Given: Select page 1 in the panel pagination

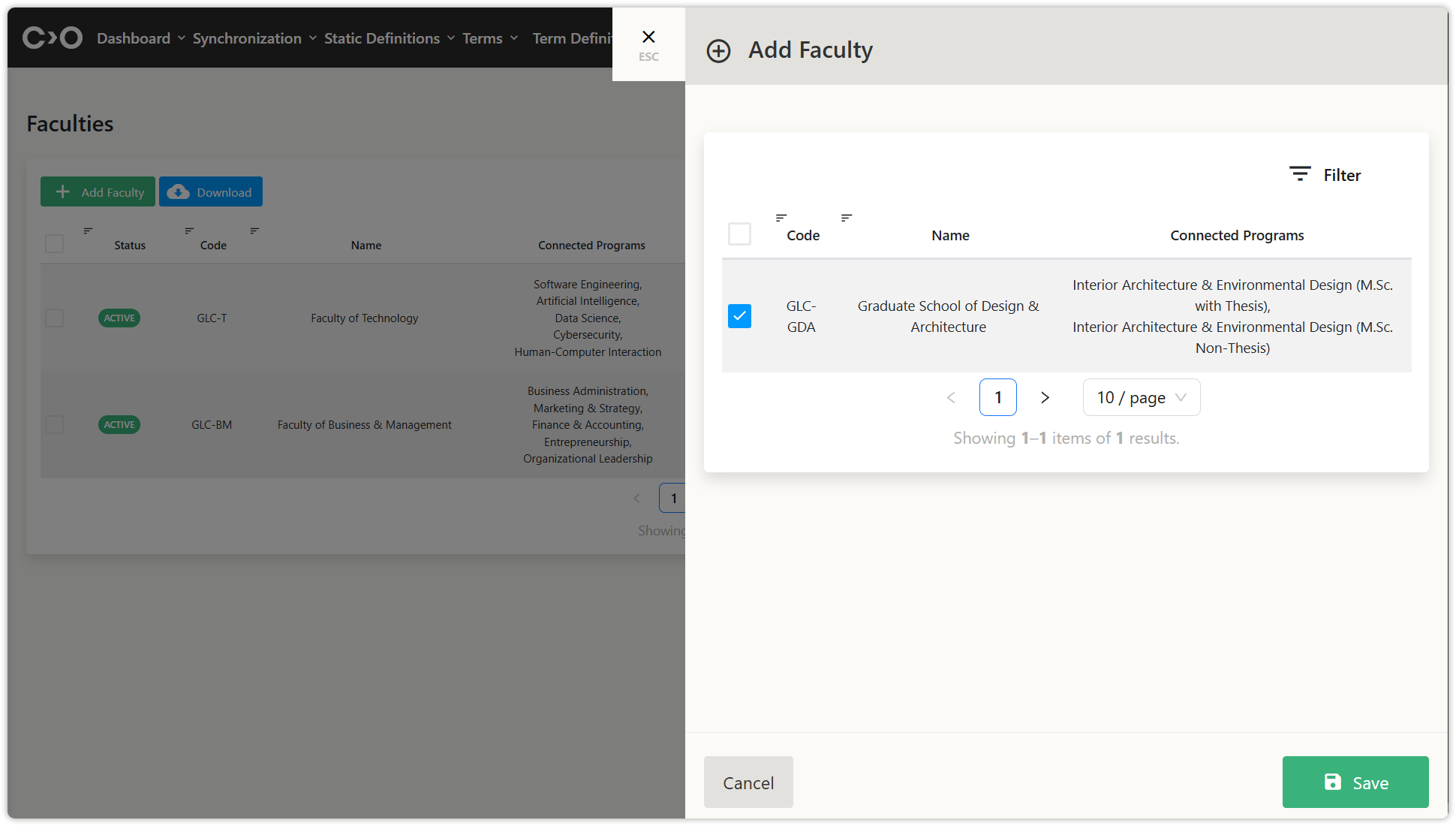Looking at the screenshot, I should point(997,397).
